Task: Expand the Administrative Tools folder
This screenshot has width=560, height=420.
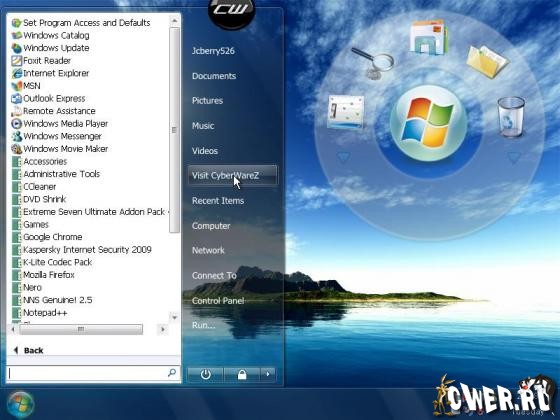Action: 56,174
